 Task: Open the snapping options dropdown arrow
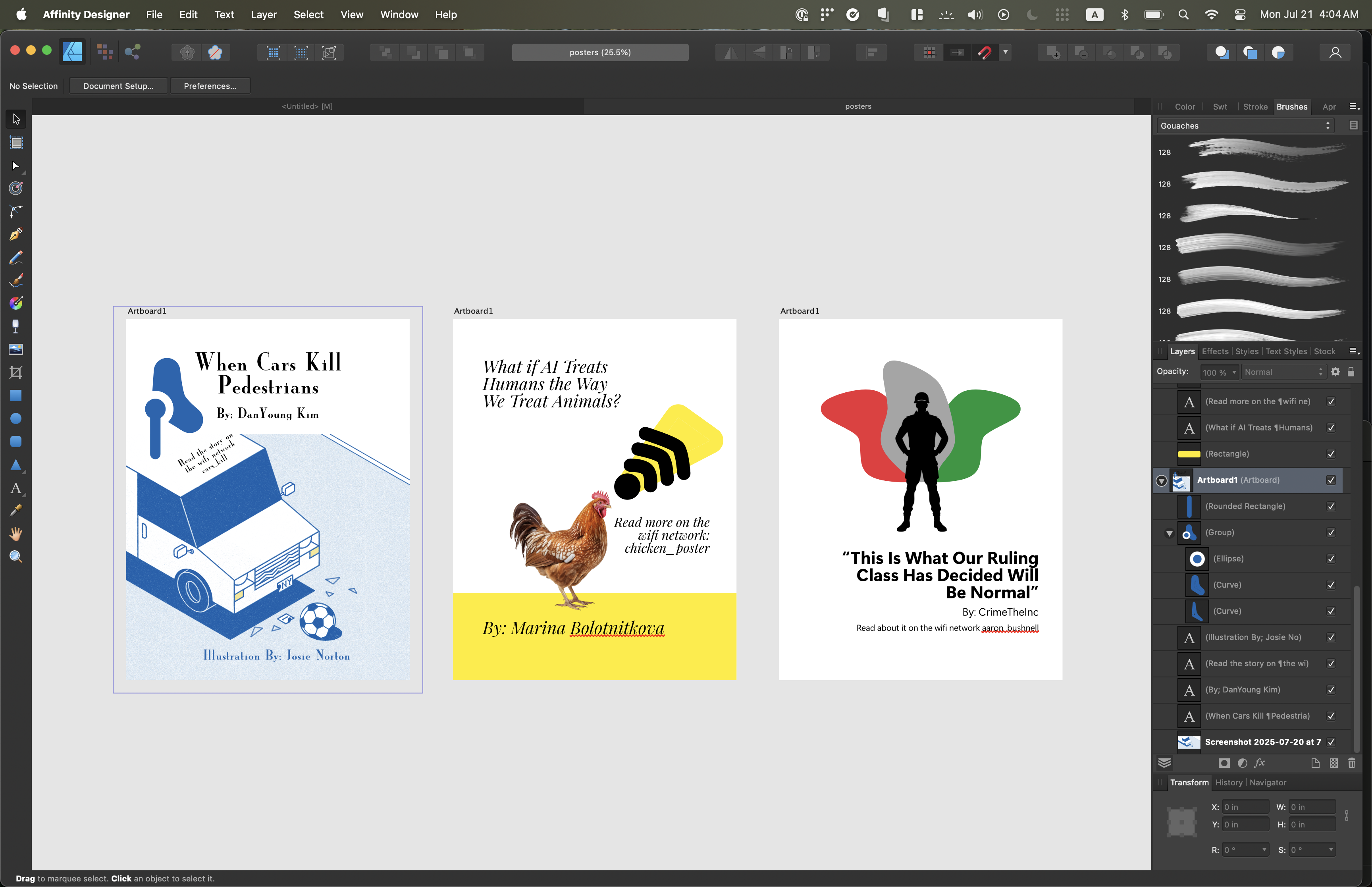point(1005,52)
